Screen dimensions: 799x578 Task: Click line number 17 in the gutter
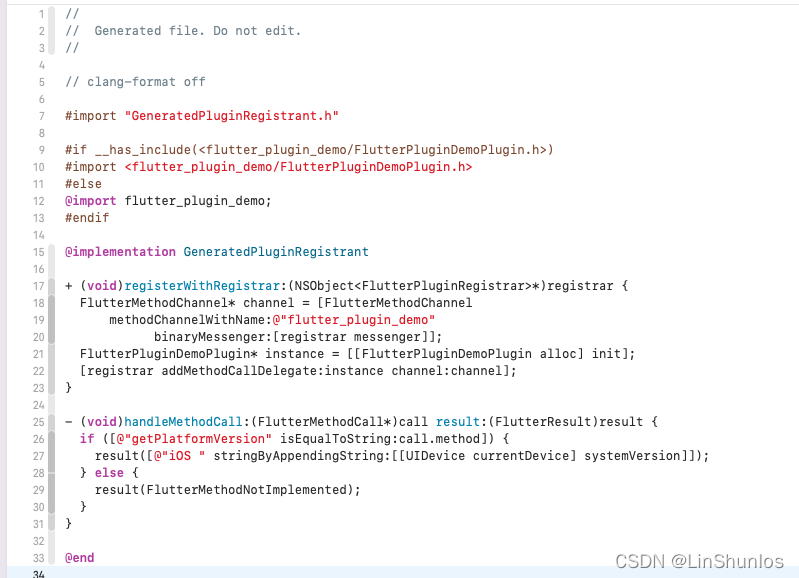(39, 286)
